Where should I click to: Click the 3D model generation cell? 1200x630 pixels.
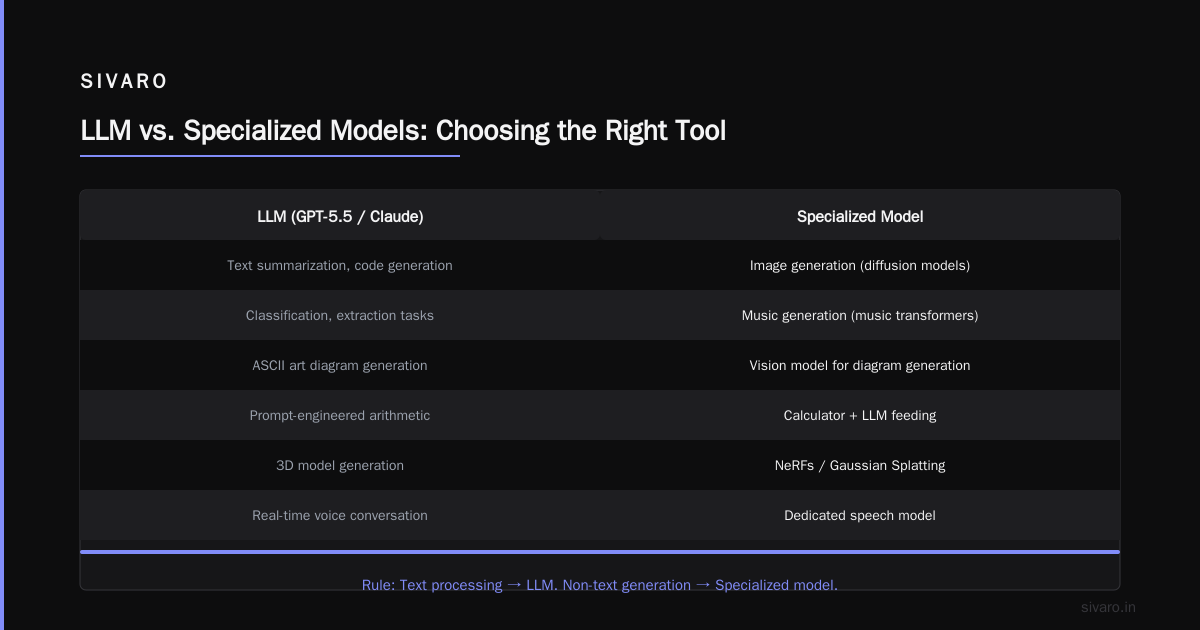point(340,465)
